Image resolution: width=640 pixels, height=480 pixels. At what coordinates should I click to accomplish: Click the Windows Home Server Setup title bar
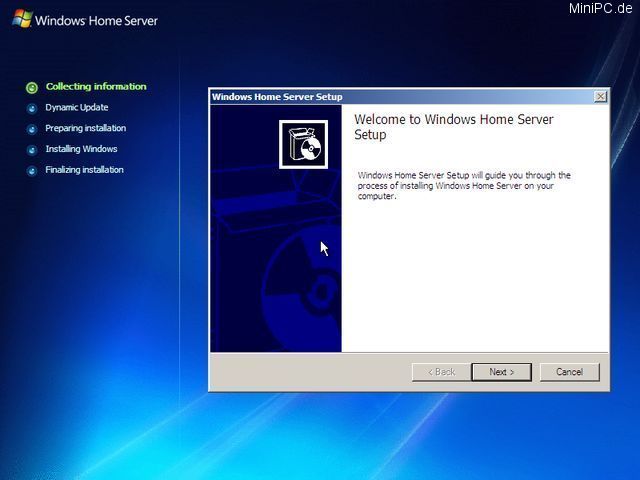pyautogui.click(x=400, y=97)
